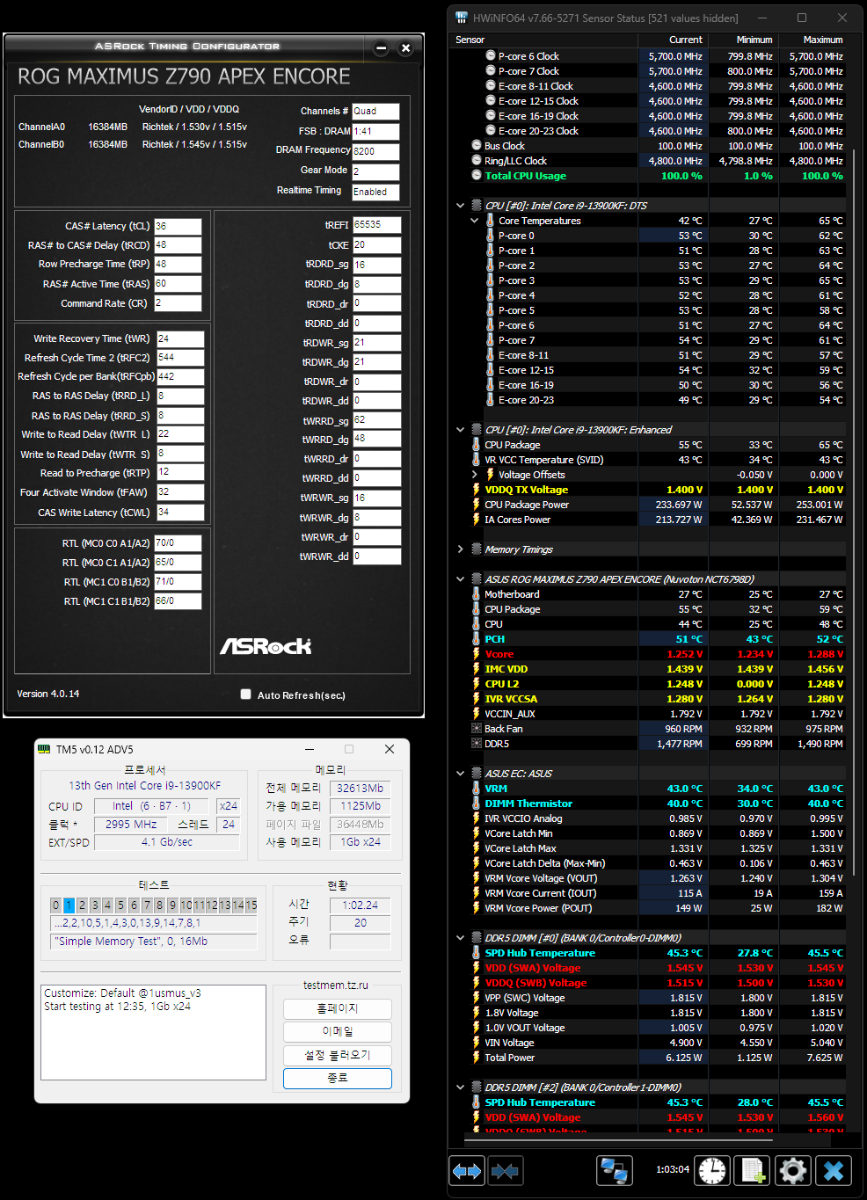The width and height of the screenshot is (867, 1200).
Task: Collapse the ASUS EC: ASUS sensor group
Action: point(461,773)
